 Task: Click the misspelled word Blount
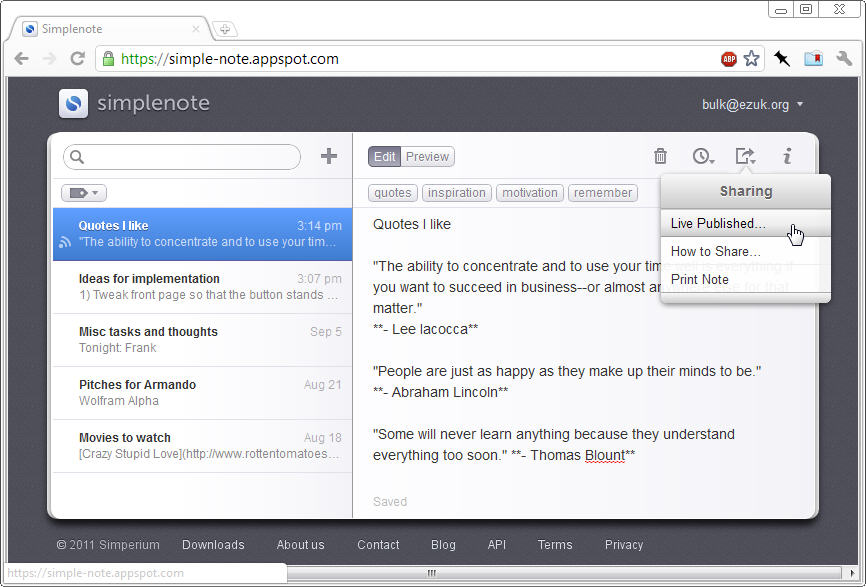point(604,456)
